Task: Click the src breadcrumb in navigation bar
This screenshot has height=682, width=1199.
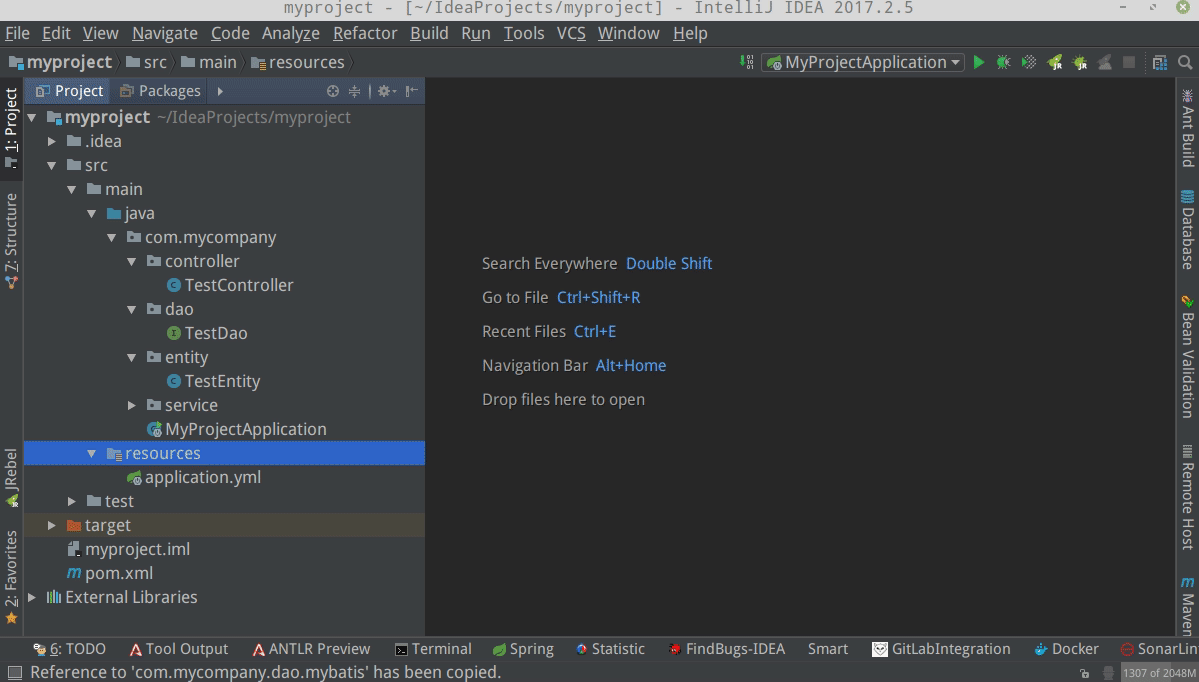Action: pos(146,63)
